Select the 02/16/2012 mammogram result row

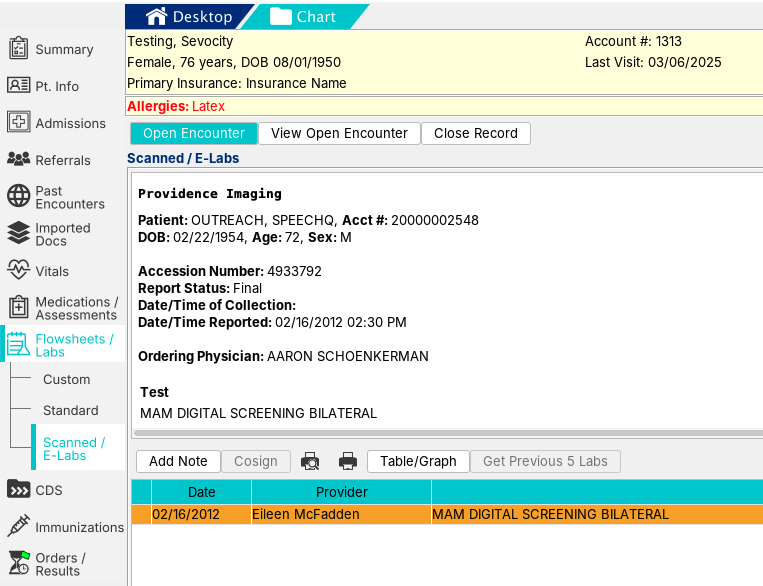[447, 514]
